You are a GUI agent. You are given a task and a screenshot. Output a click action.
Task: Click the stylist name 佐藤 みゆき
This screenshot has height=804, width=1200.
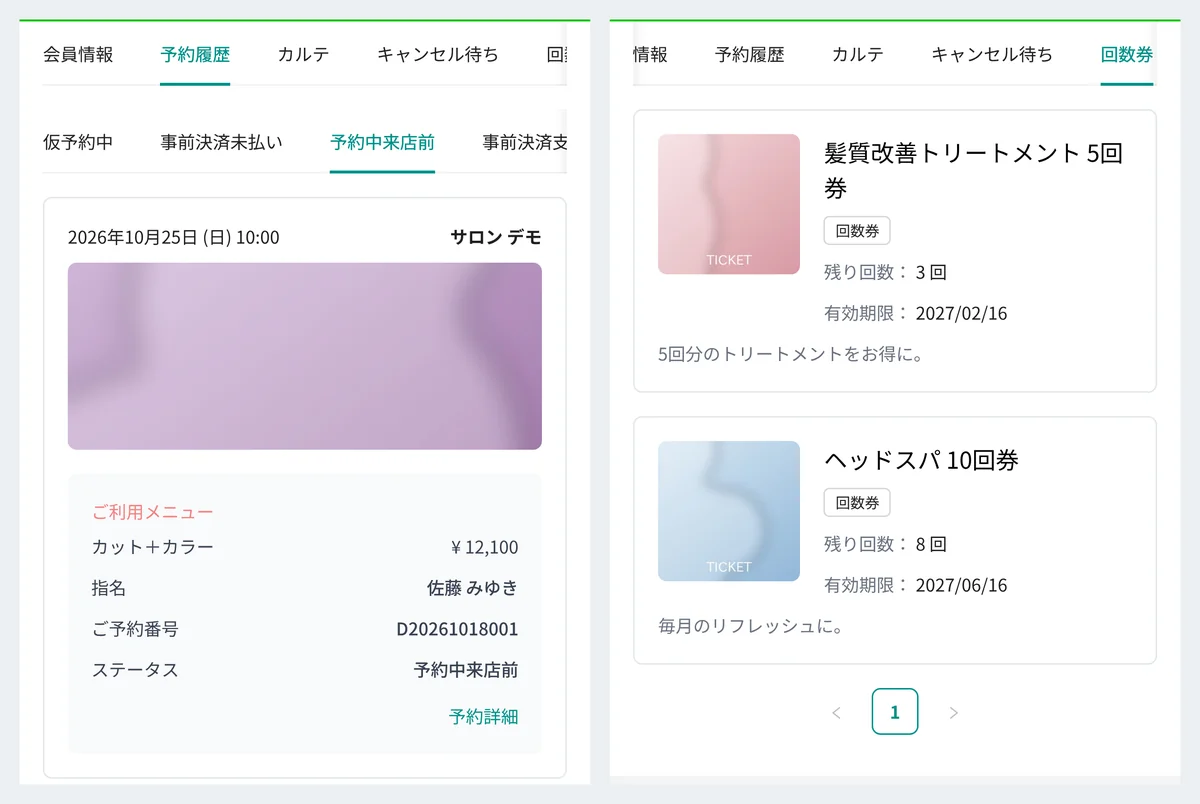point(473,588)
